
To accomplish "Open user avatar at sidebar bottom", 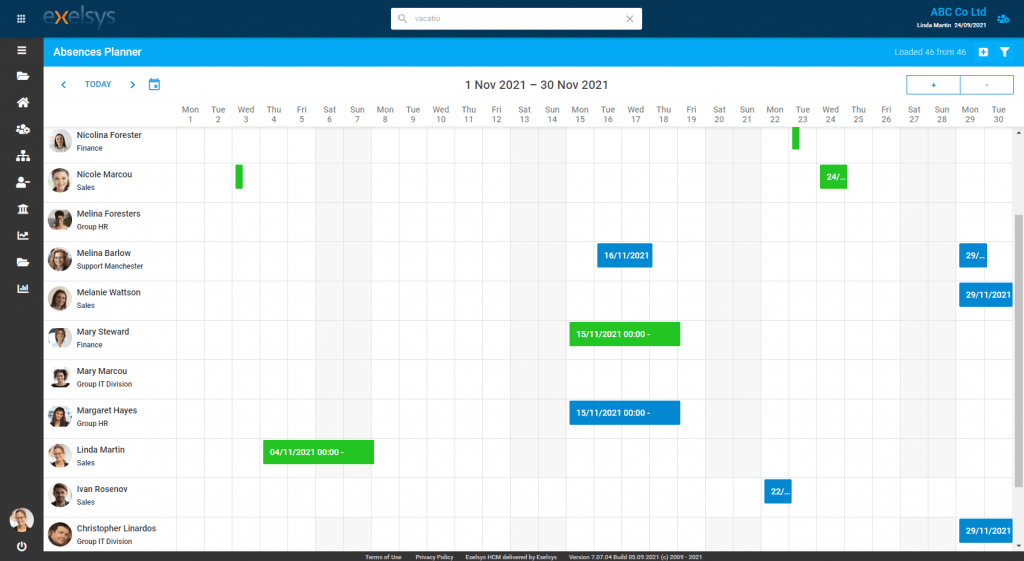I will coord(22,520).
